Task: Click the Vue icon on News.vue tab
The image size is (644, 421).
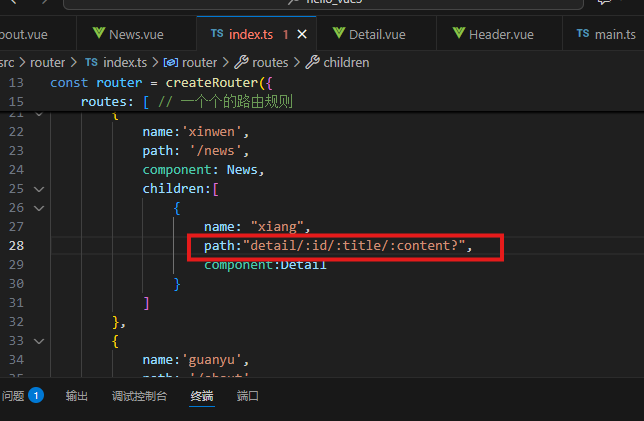Action: (99, 33)
